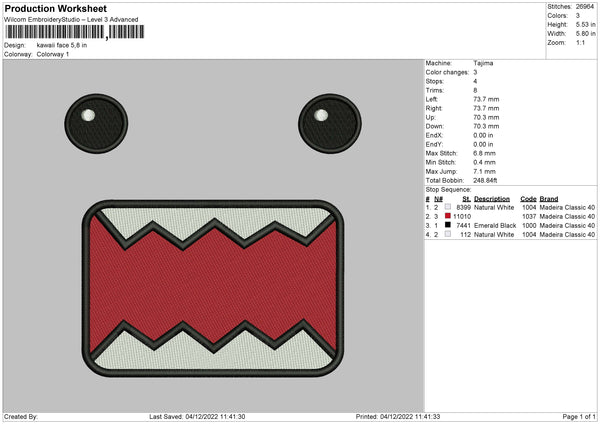
Task: Click the 'Color changes:' label
Action: pos(447,72)
